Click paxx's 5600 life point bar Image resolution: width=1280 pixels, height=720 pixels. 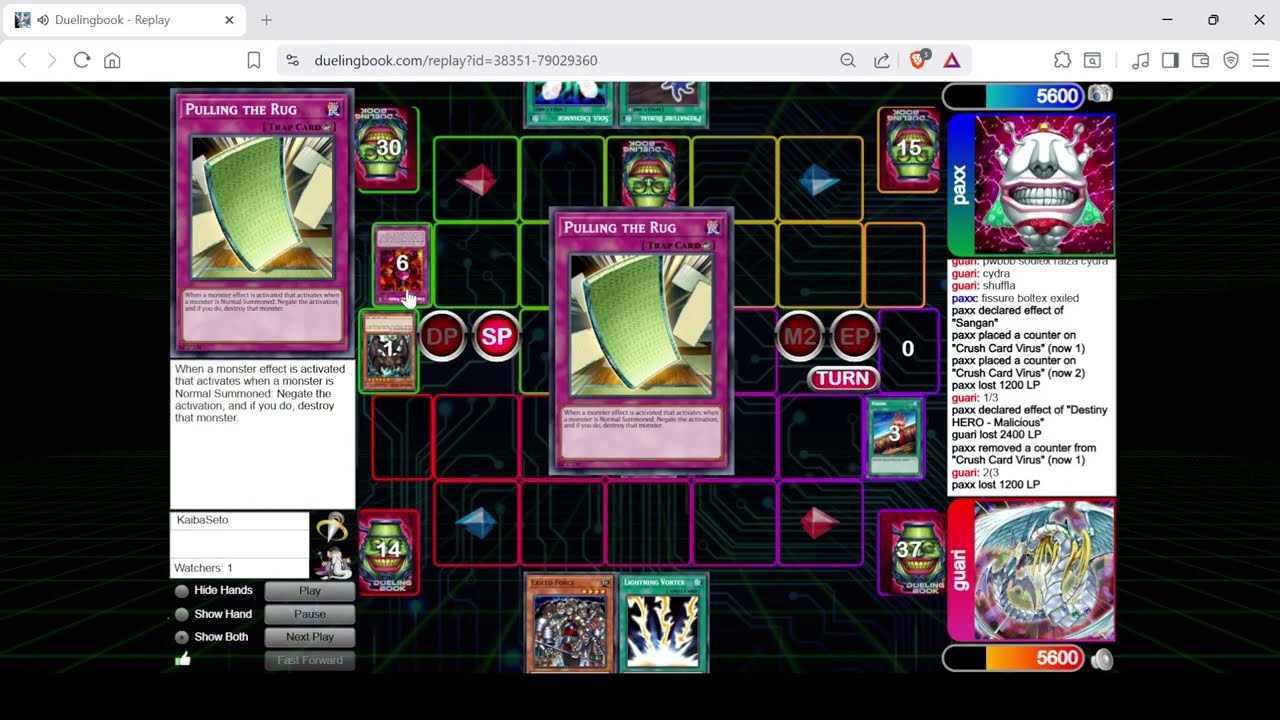point(1013,96)
